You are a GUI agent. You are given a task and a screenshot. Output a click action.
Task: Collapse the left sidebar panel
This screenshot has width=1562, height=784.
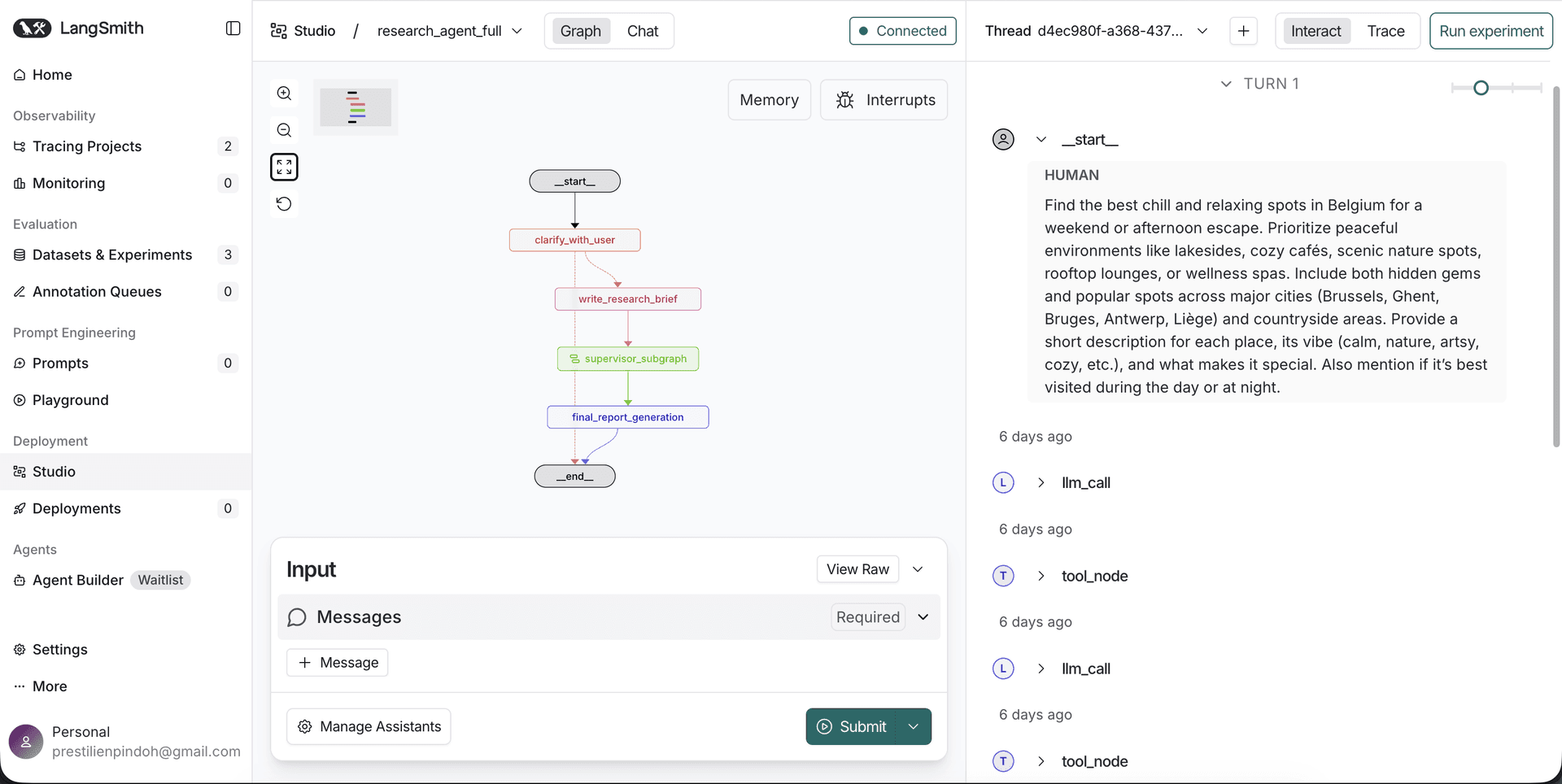coord(233,28)
